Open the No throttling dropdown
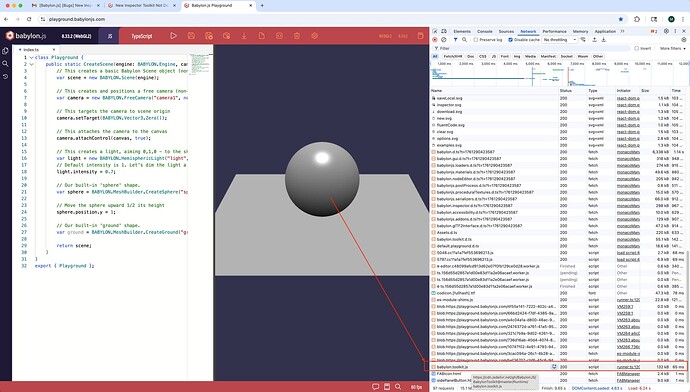 560,40
